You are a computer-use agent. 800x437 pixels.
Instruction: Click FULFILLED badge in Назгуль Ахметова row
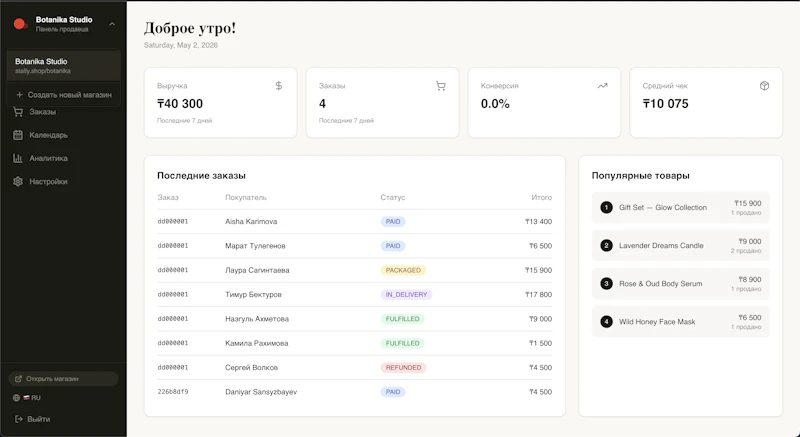pyautogui.click(x=402, y=319)
